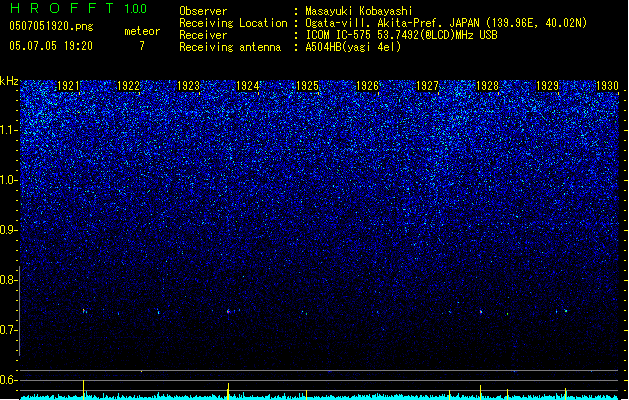The width and height of the screenshot is (629, 400).
Task: Click the 0.7 kHz axis tick label
Action: 8,330
